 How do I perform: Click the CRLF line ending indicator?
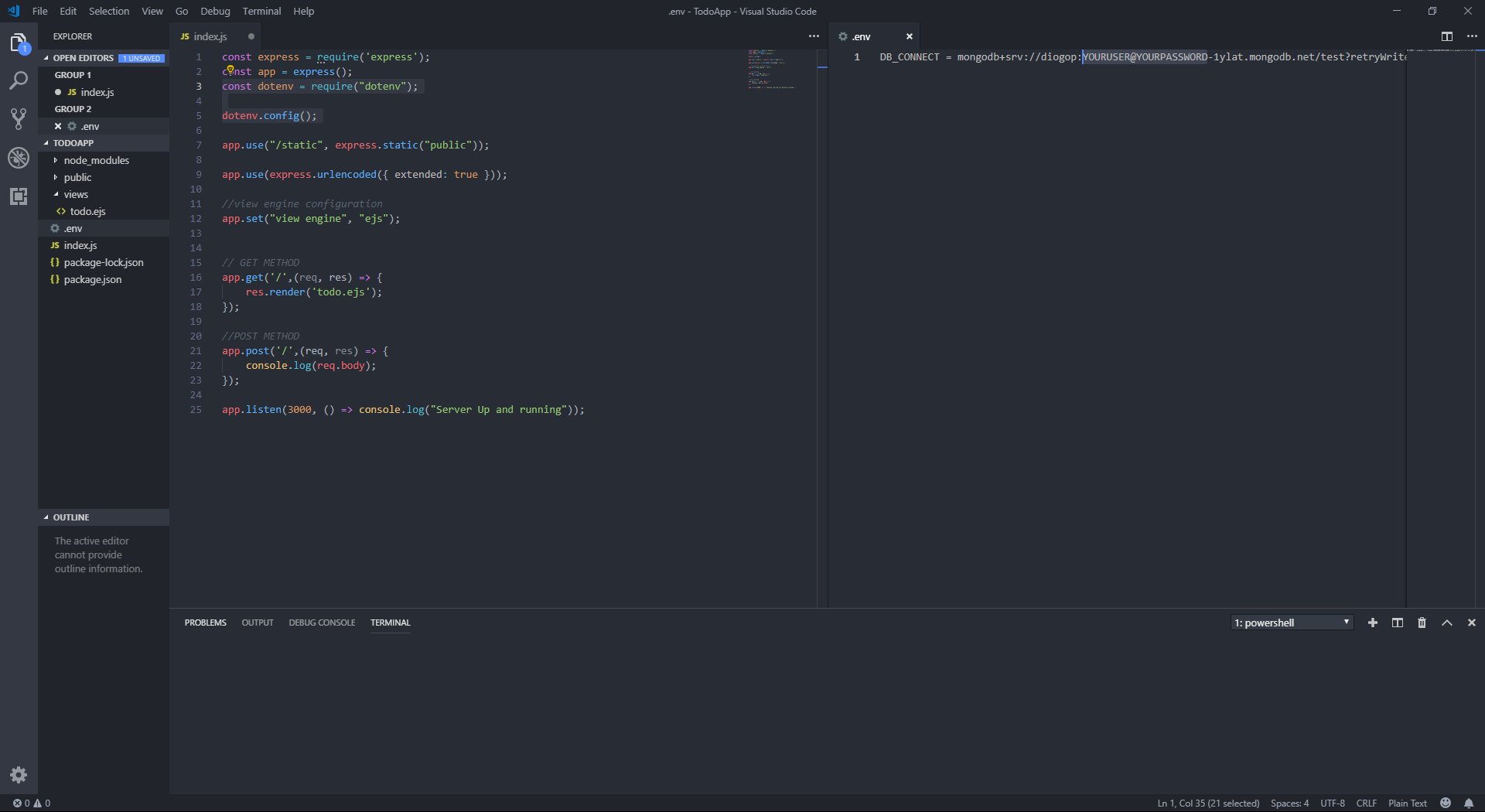[1367, 803]
